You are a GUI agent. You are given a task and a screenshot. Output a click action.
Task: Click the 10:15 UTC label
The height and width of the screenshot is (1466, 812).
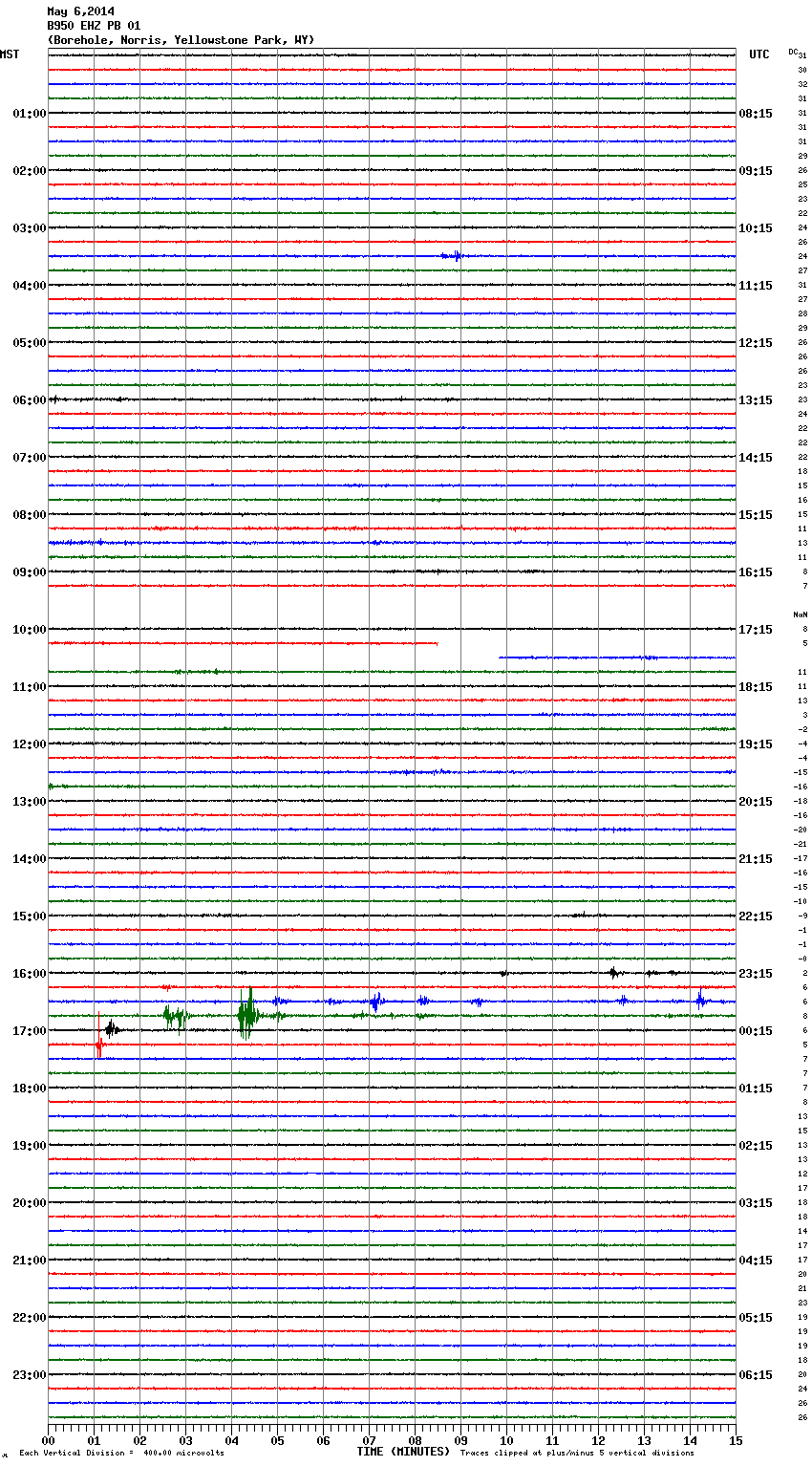pyautogui.click(x=756, y=228)
